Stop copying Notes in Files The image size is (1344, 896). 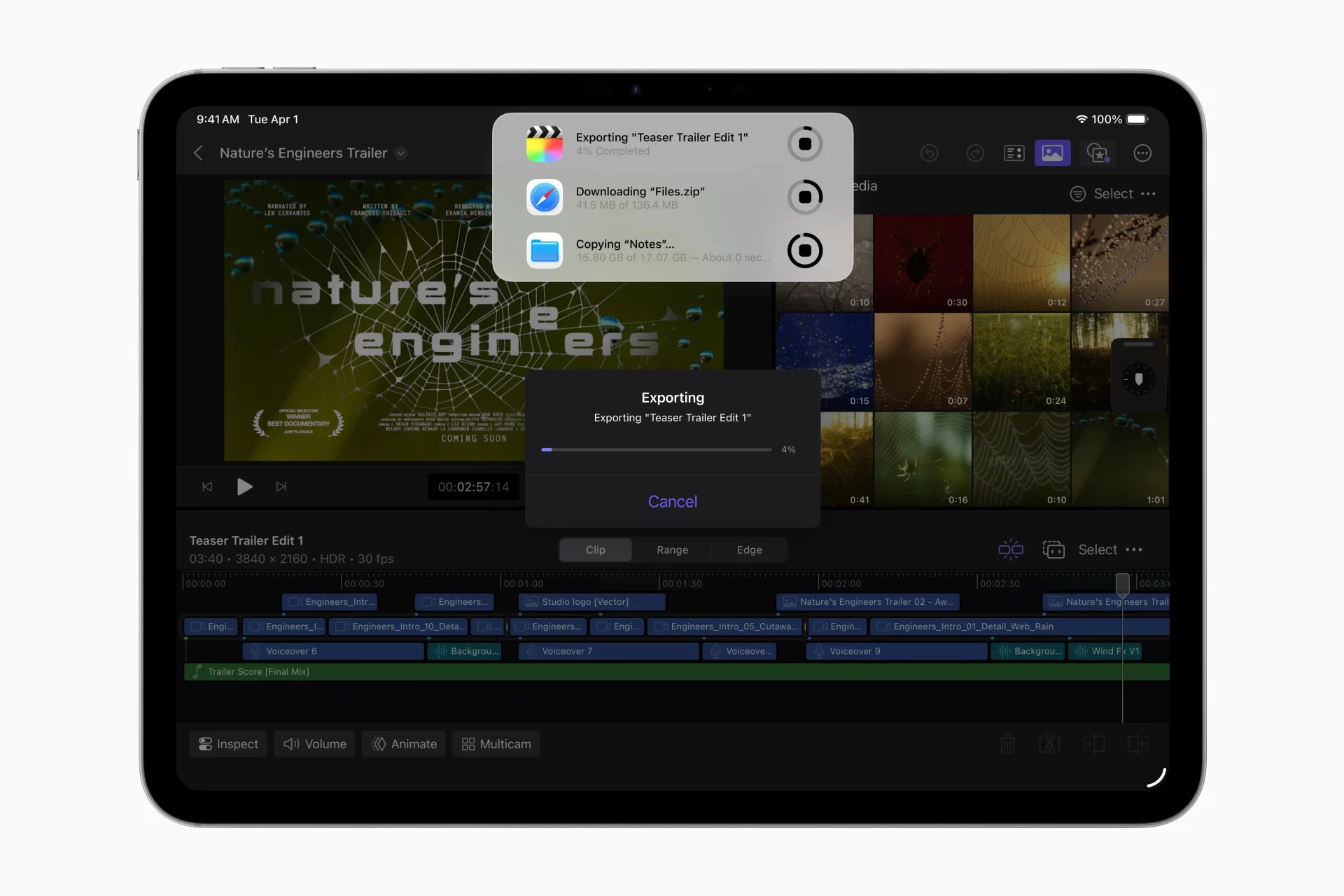coord(804,250)
